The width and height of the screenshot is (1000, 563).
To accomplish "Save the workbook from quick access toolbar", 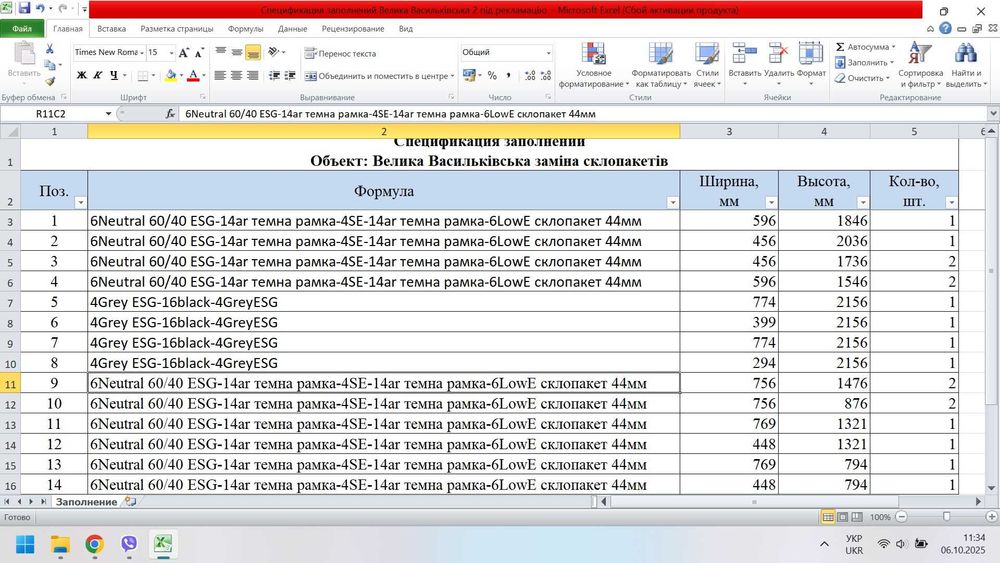I will (x=25, y=9).
